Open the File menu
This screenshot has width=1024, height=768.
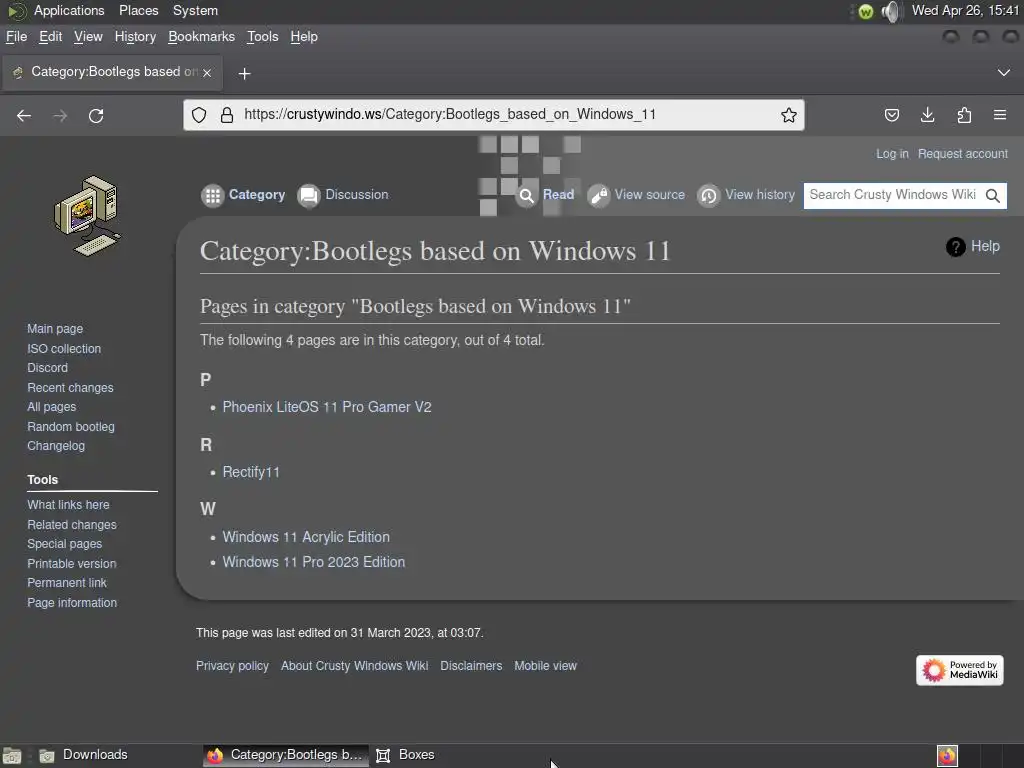[x=16, y=37]
